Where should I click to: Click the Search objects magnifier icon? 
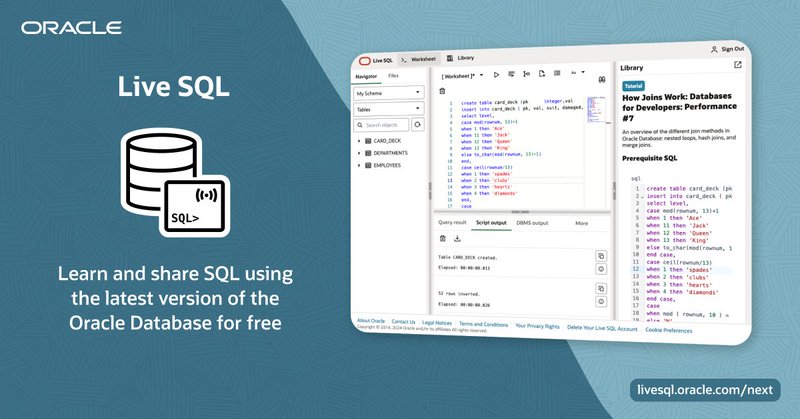360,125
